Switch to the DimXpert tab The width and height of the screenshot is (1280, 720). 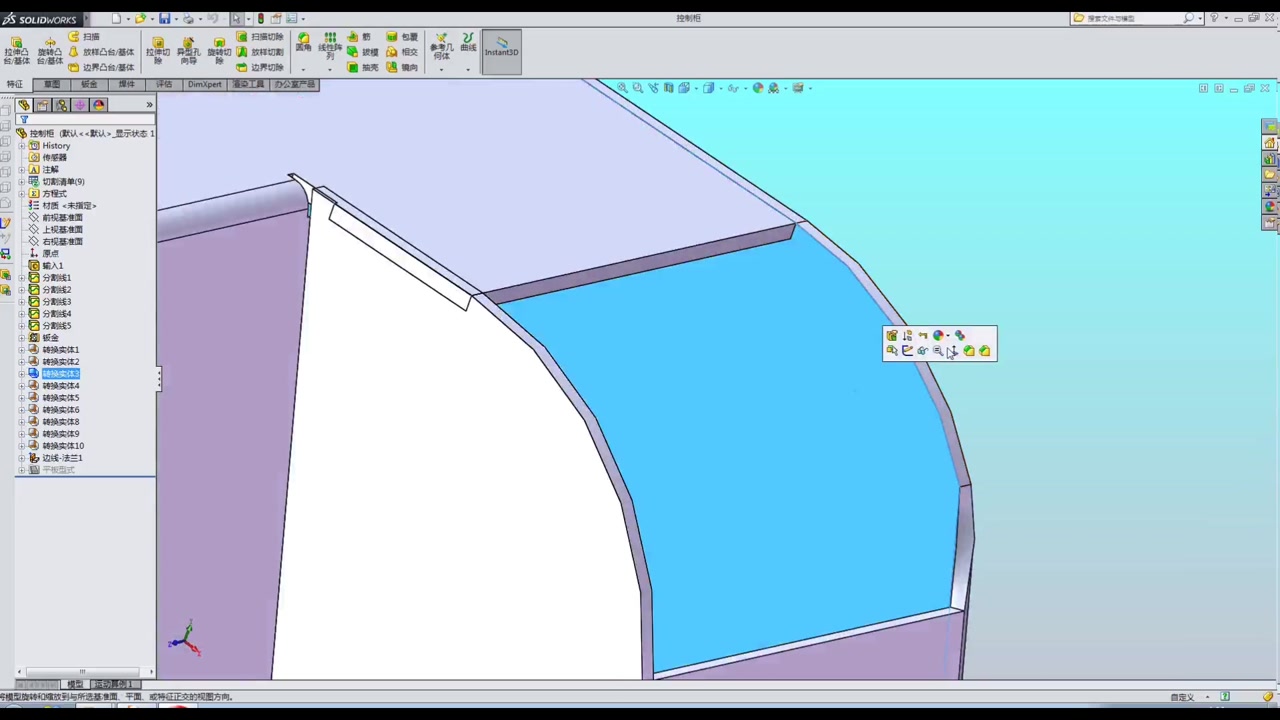point(205,84)
